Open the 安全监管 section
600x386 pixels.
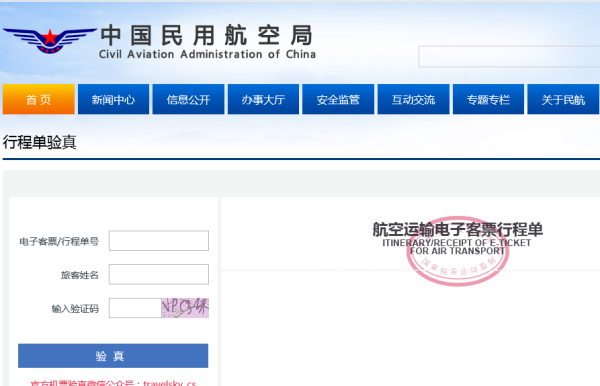pos(338,99)
